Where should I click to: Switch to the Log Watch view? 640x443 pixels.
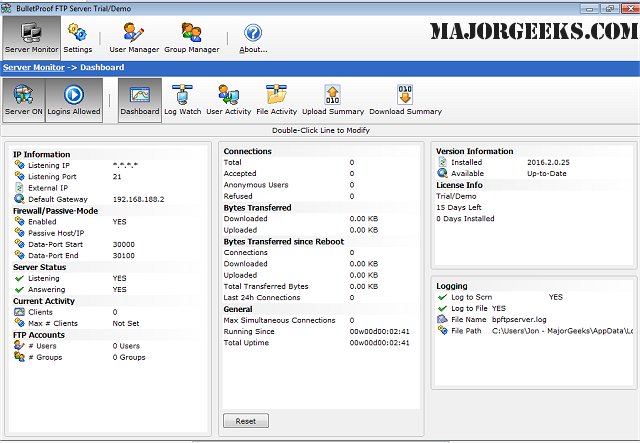point(182,100)
